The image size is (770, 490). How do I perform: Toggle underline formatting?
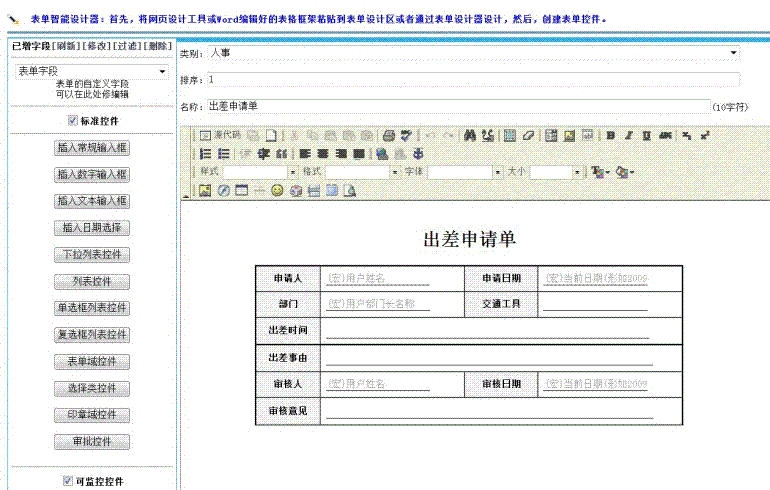click(647, 135)
